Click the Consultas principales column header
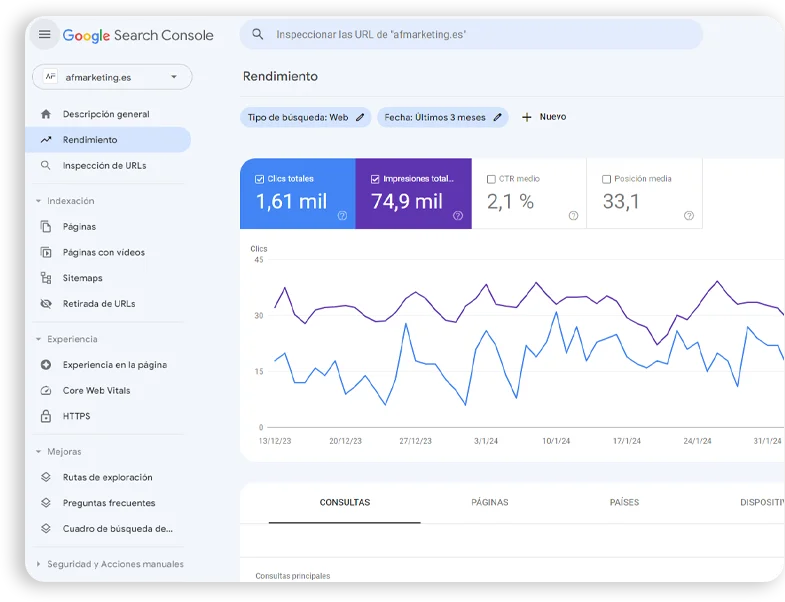The image size is (785, 602). (292, 576)
